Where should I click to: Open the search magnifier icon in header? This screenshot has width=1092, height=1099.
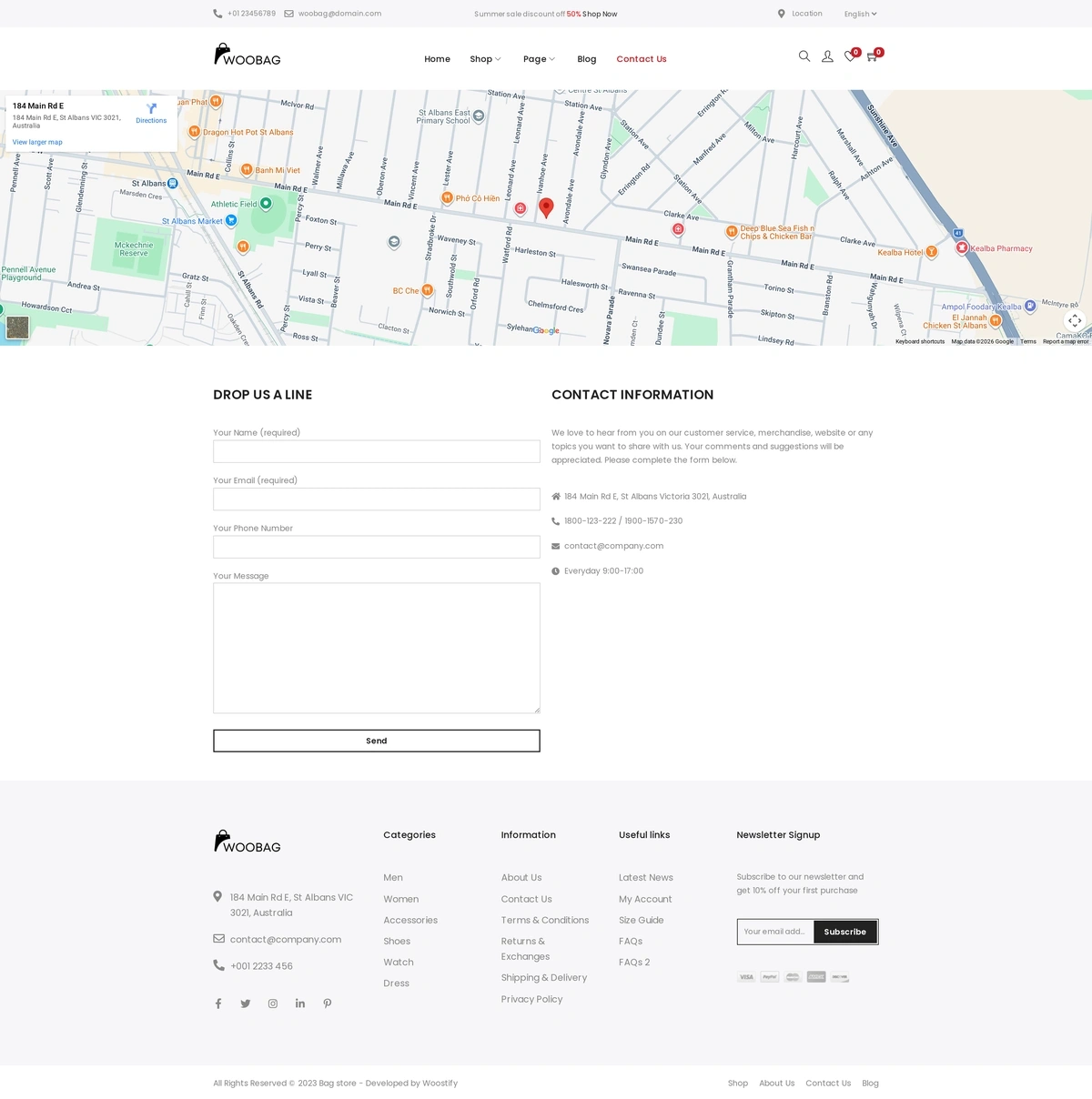tap(804, 56)
